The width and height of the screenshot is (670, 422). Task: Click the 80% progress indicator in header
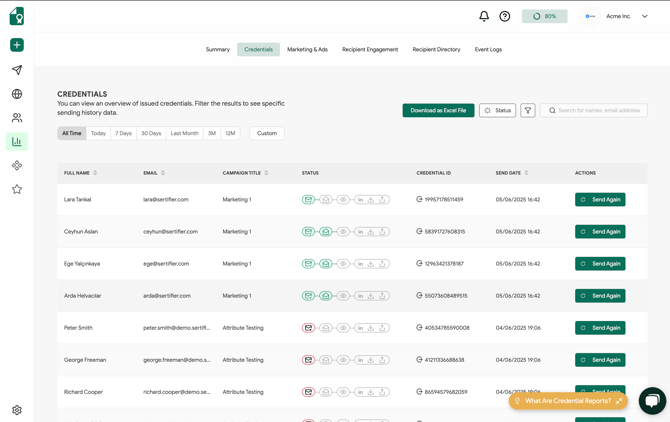544,16
